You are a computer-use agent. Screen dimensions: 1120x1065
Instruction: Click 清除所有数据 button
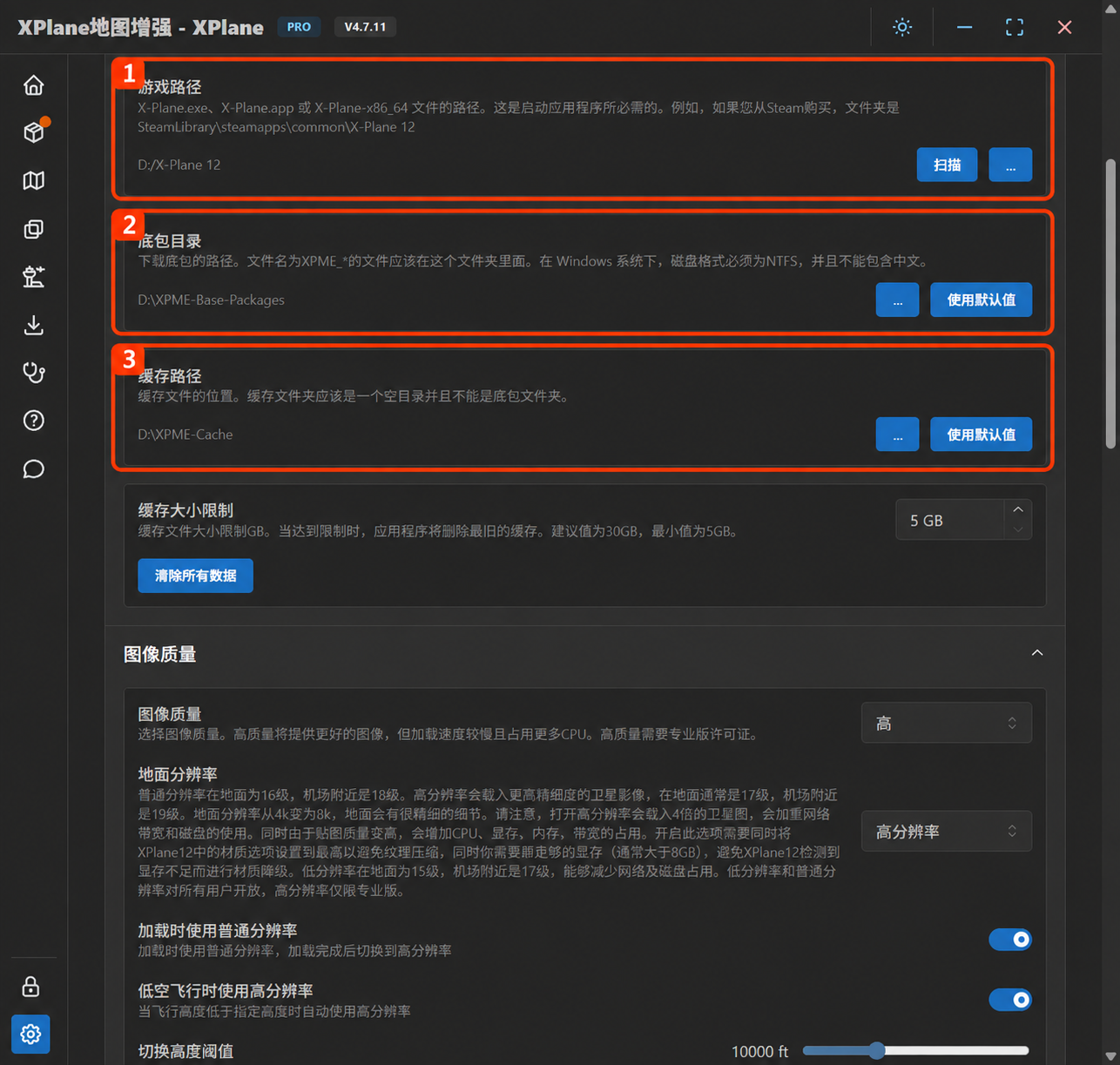195,576
